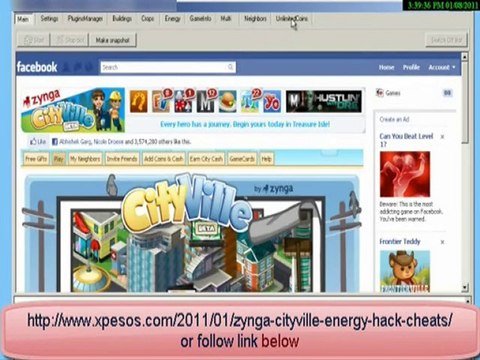
Task: Open the Crops tab
Action: 148,19
